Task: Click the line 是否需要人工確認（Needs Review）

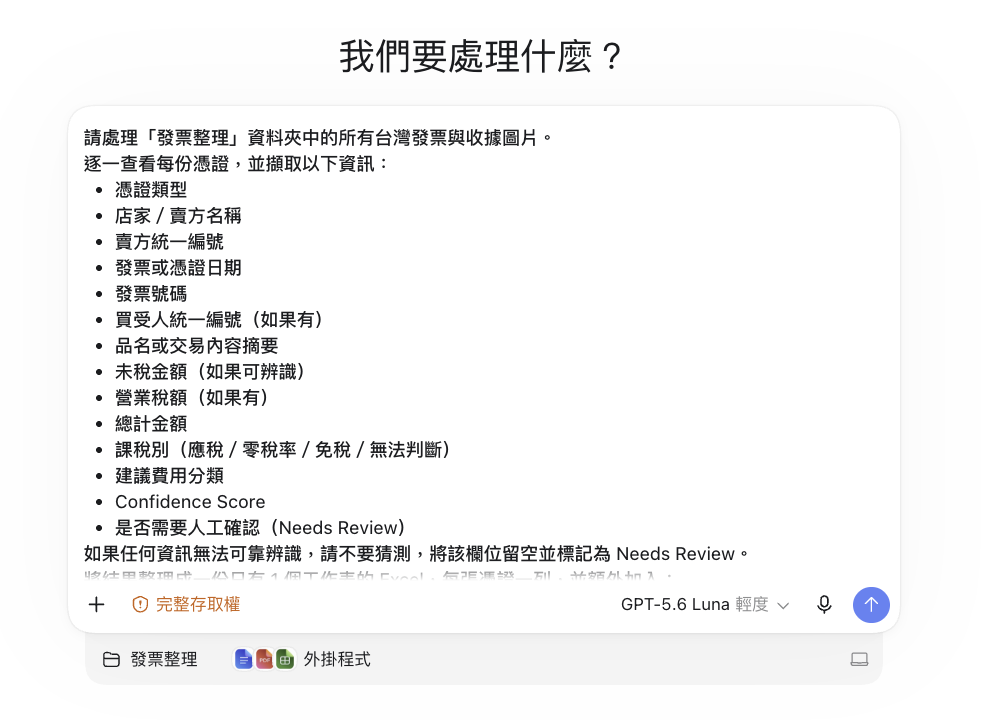Action: [x=260, y=528]
